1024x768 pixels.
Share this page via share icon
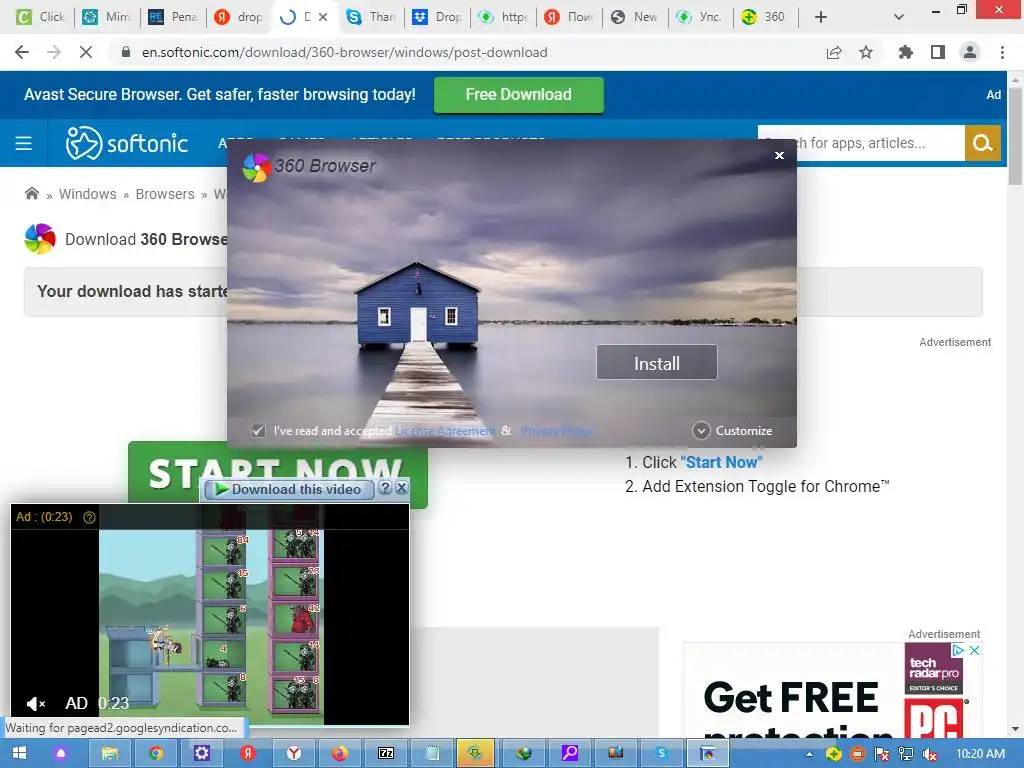(x=834, y=52)
